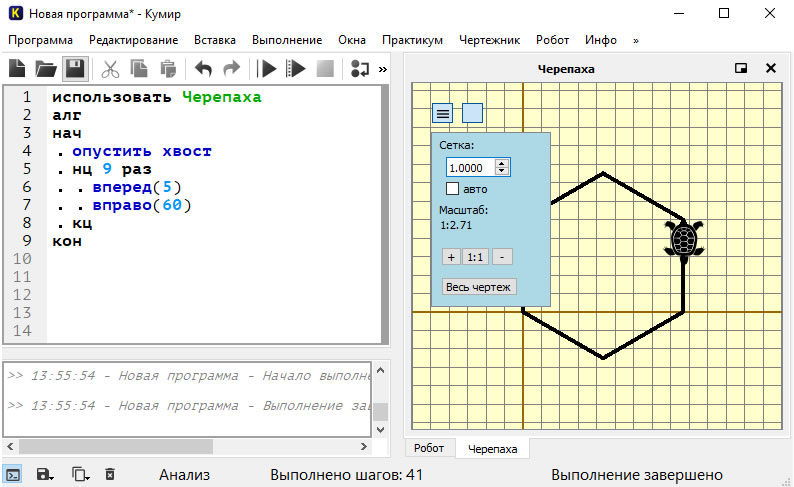Place the cursor on вправо(60) code line
The height and width of the screenshot is (487, 794).
142,205
